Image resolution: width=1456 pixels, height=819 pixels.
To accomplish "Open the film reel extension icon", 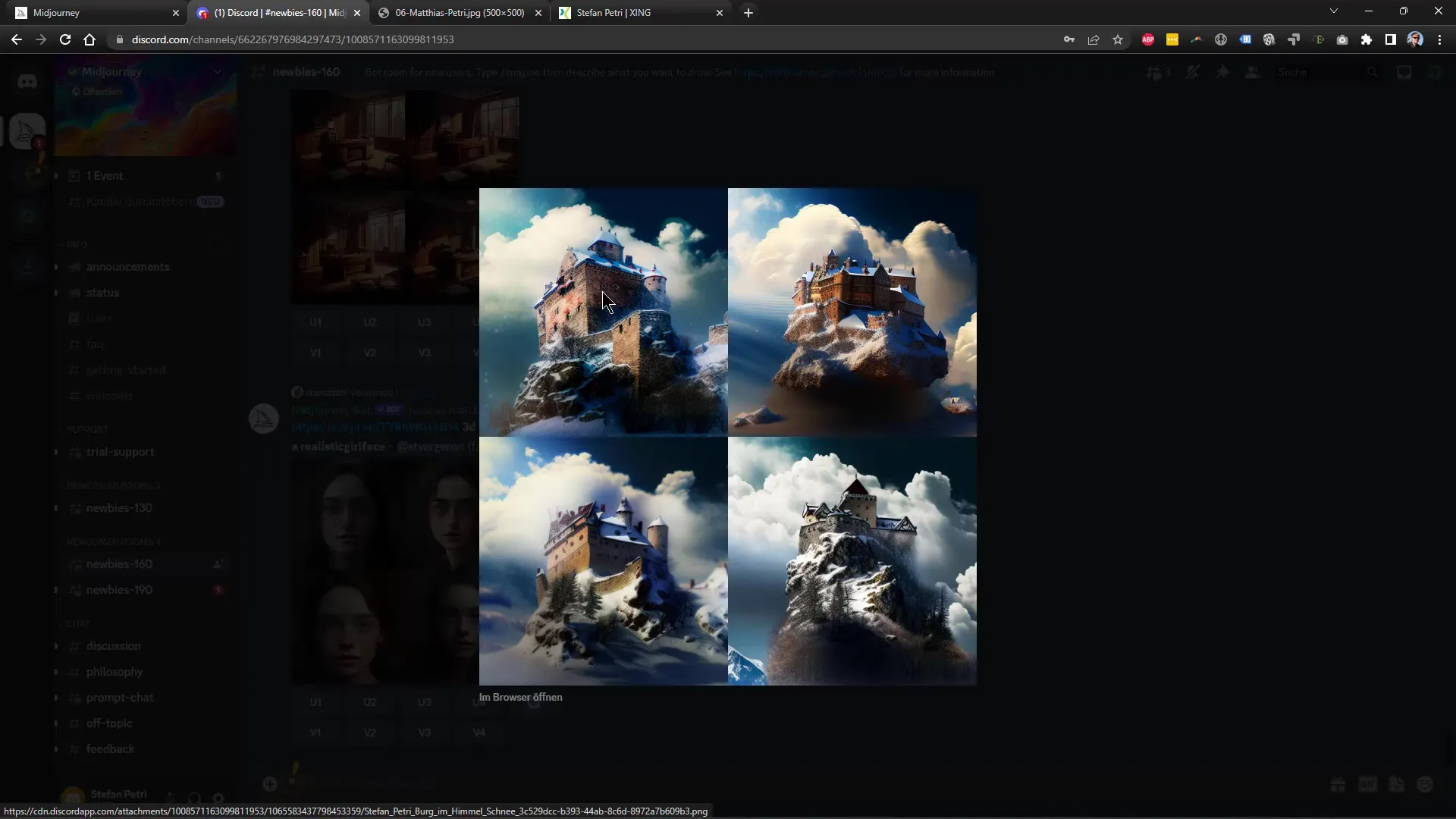I will [1269, 39].
